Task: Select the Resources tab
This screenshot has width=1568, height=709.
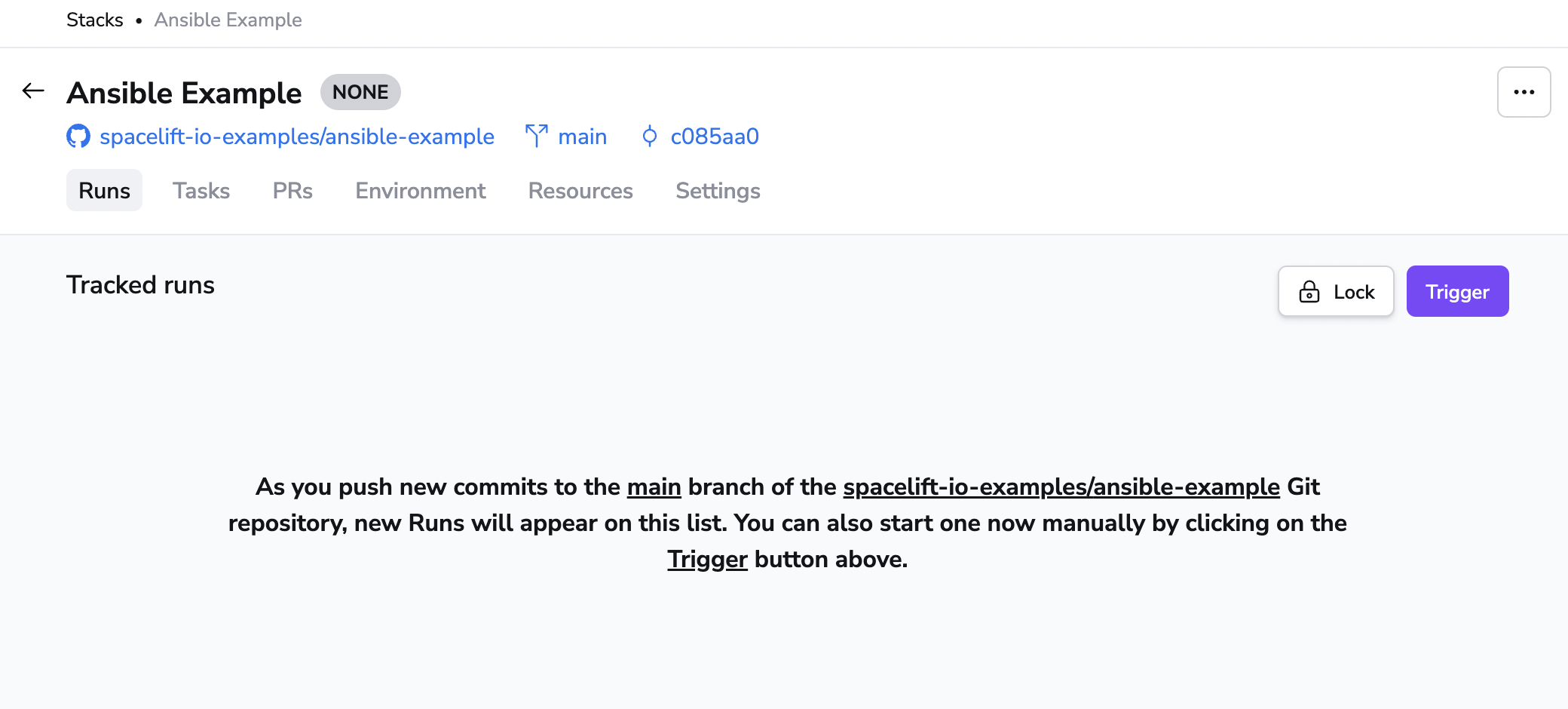Action: pyautogui.click(x=580, y=191)
